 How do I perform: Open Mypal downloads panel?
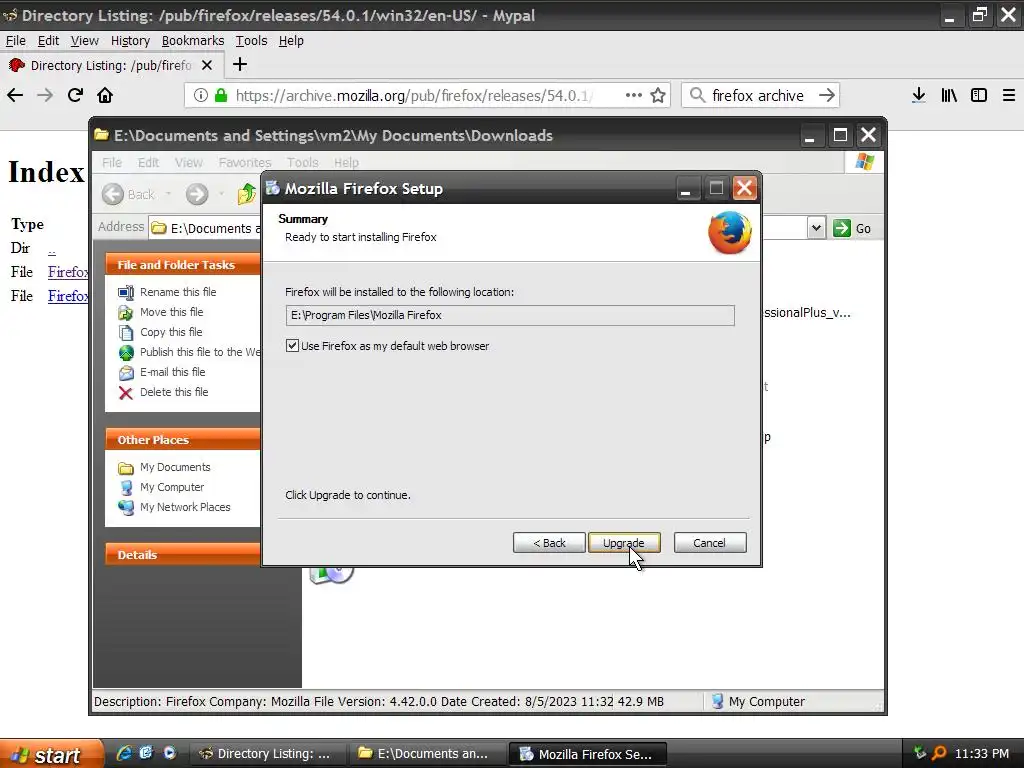(919, 95)
